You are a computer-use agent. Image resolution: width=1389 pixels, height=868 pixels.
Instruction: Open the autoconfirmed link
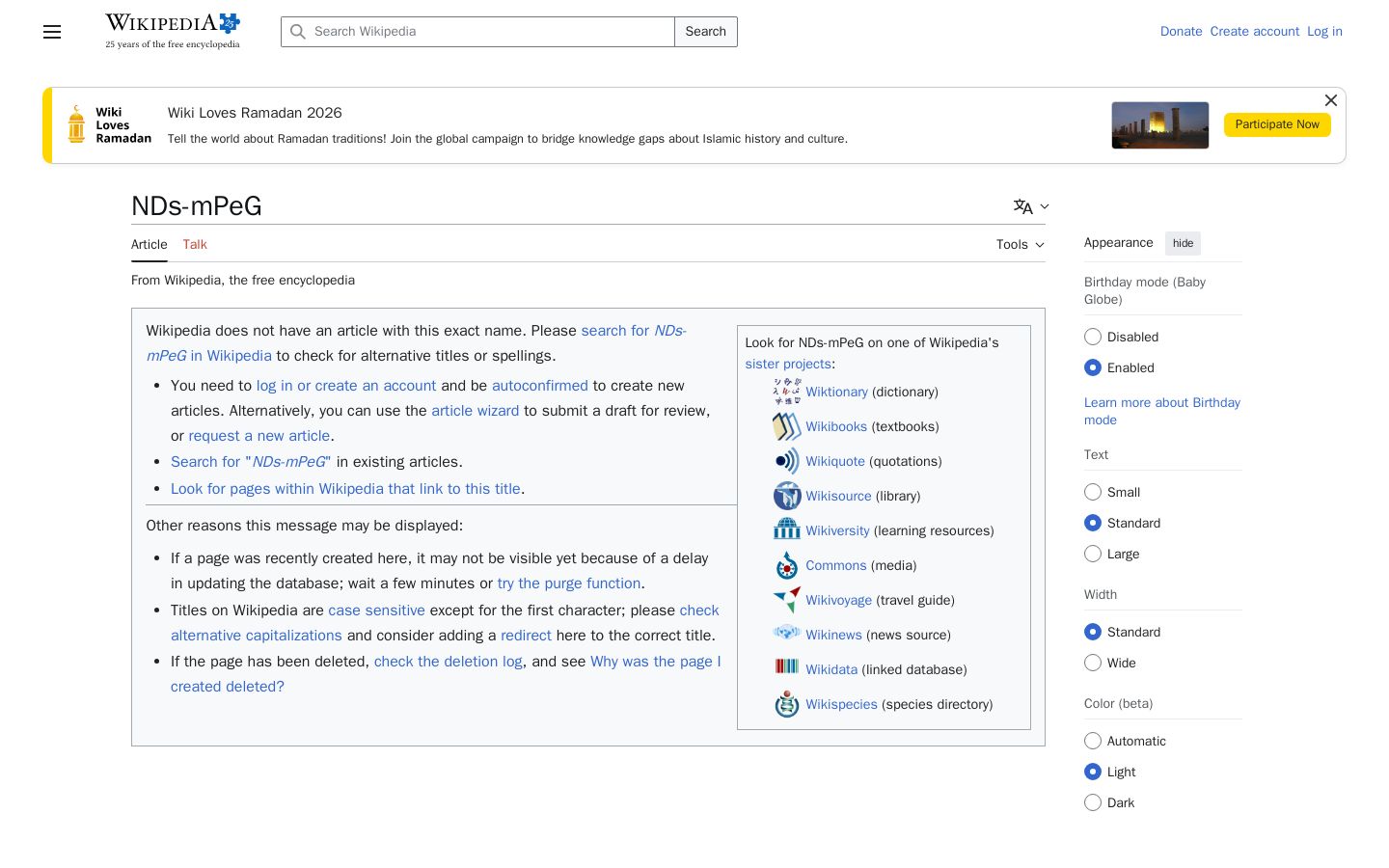(x=540, y=386)
